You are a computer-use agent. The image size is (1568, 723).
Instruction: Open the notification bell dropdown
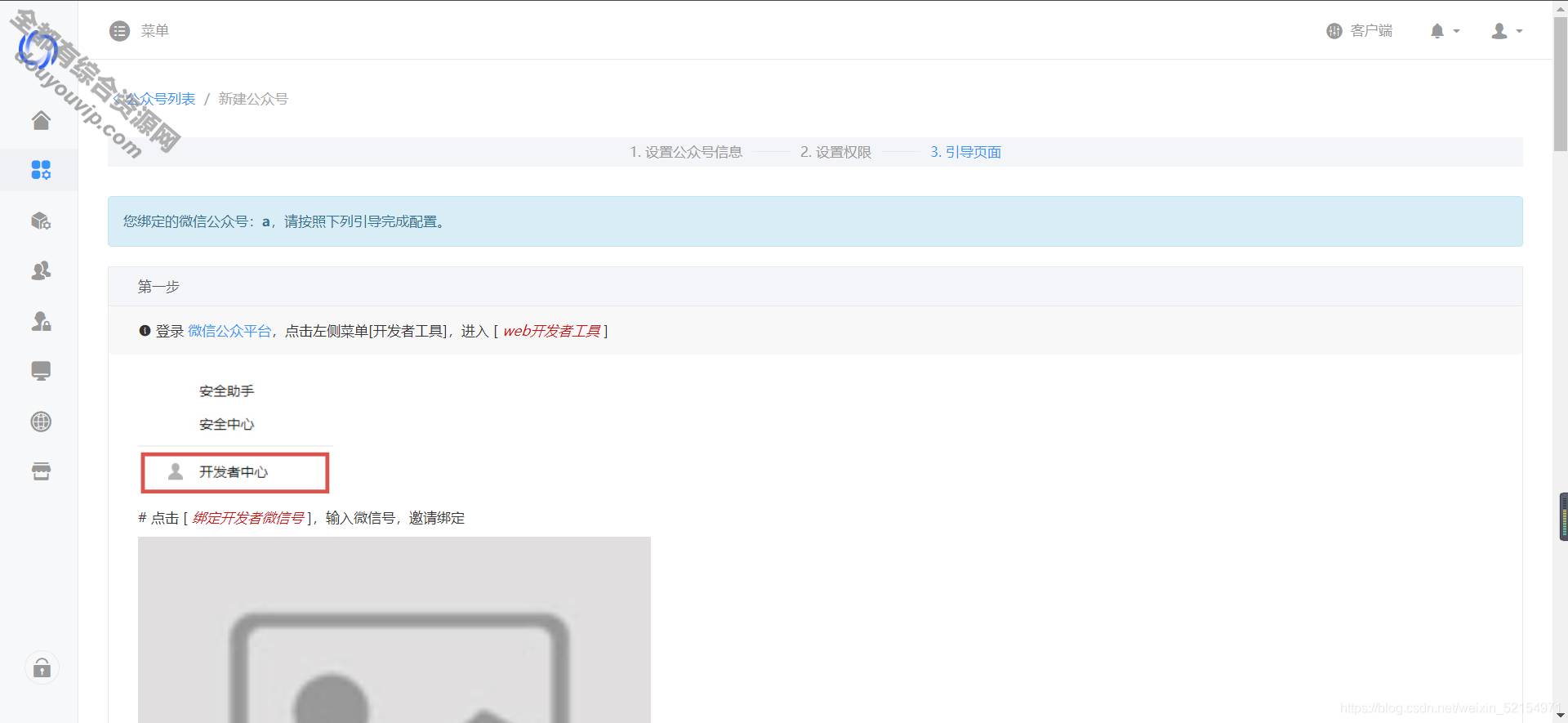point(1444,31)
